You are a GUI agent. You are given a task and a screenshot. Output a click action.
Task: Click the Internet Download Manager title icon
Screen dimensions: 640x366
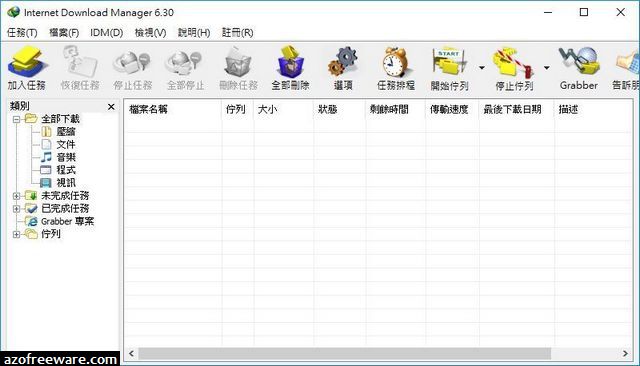(13, 12)
